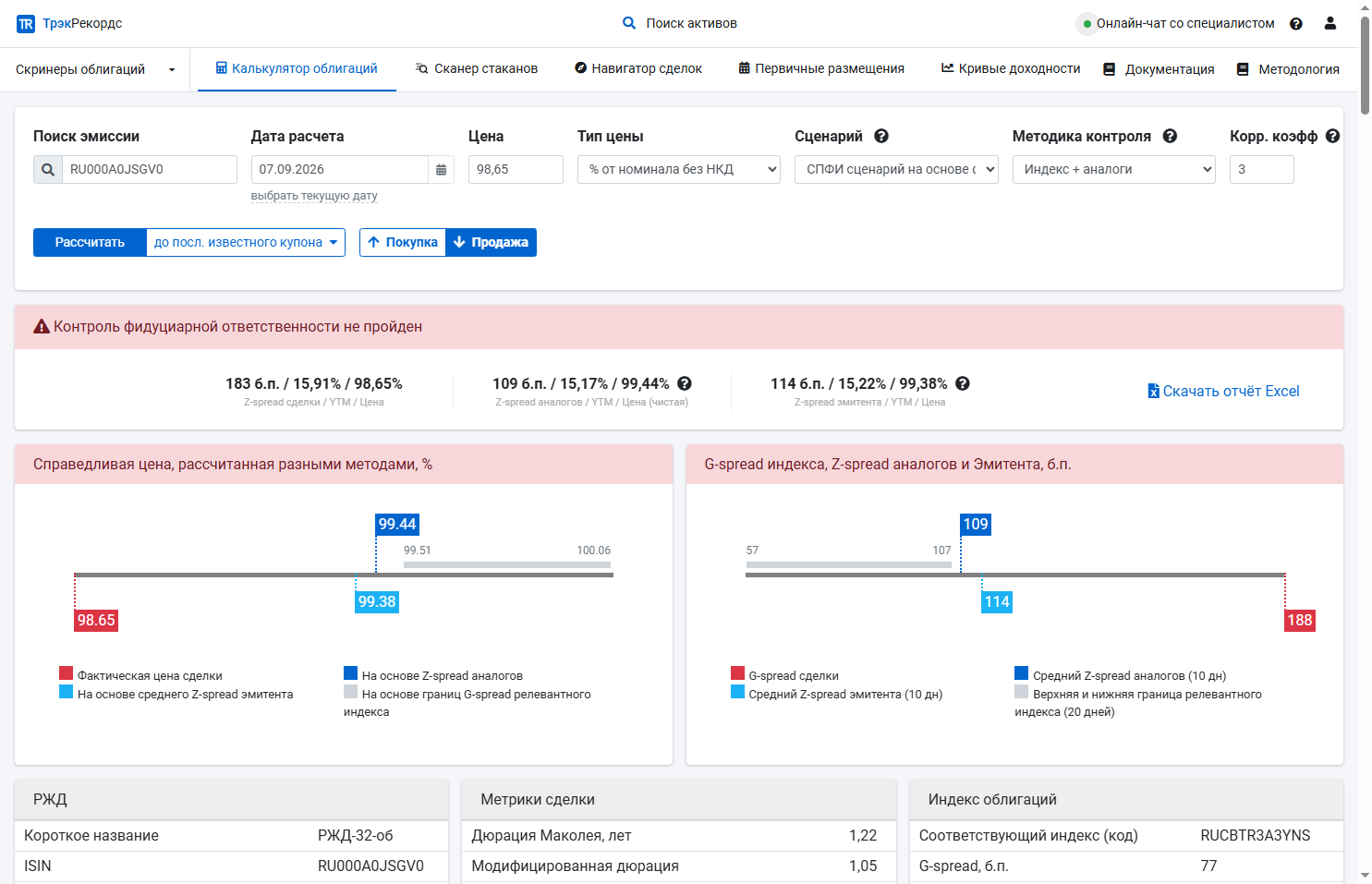The height and width of the screenshot is (884, 1372).
Task: Click the search icon in Поиск эмиссии field
Action: pyautogui.click(x=48, y=170)
